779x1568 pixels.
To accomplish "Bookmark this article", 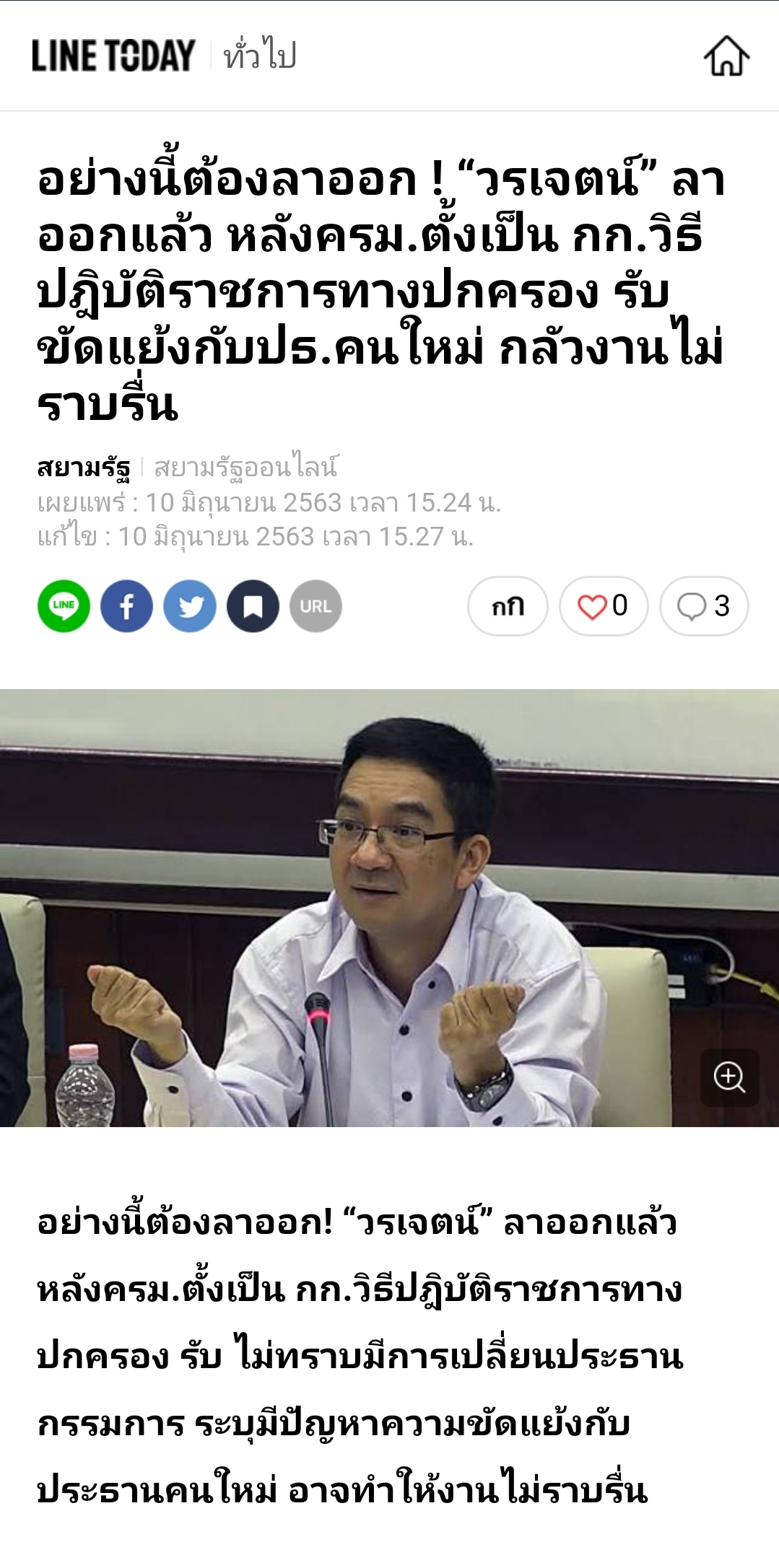I will pyautogui.click(x=253, y=606).
